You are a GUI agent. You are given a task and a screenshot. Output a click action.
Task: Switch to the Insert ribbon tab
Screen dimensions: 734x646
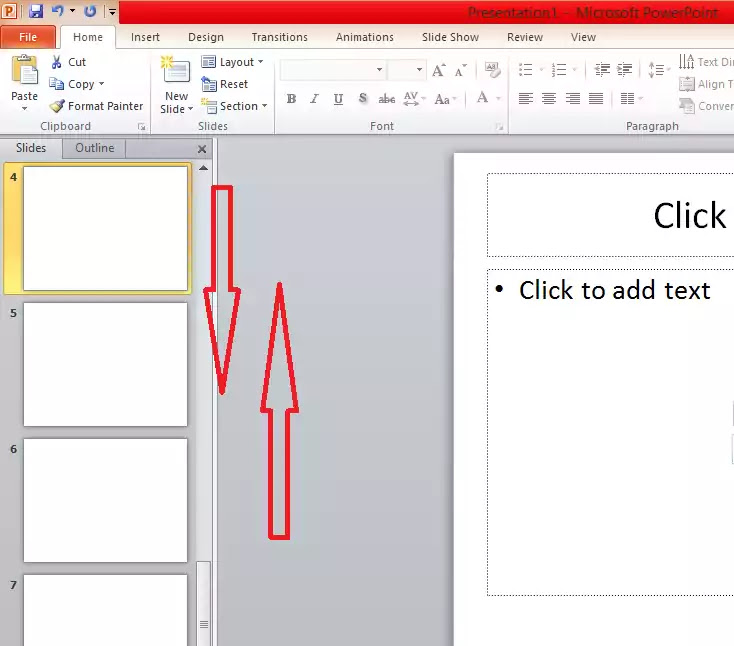click(145, 37)
